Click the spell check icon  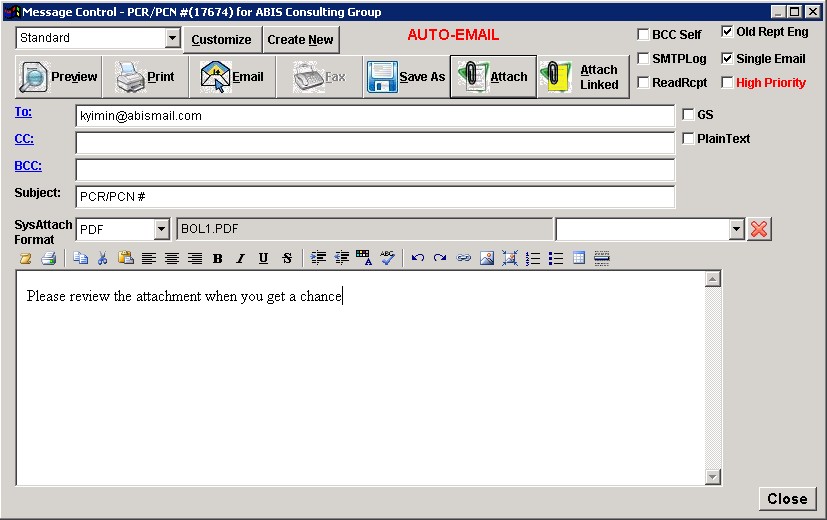tap(388, 258)
